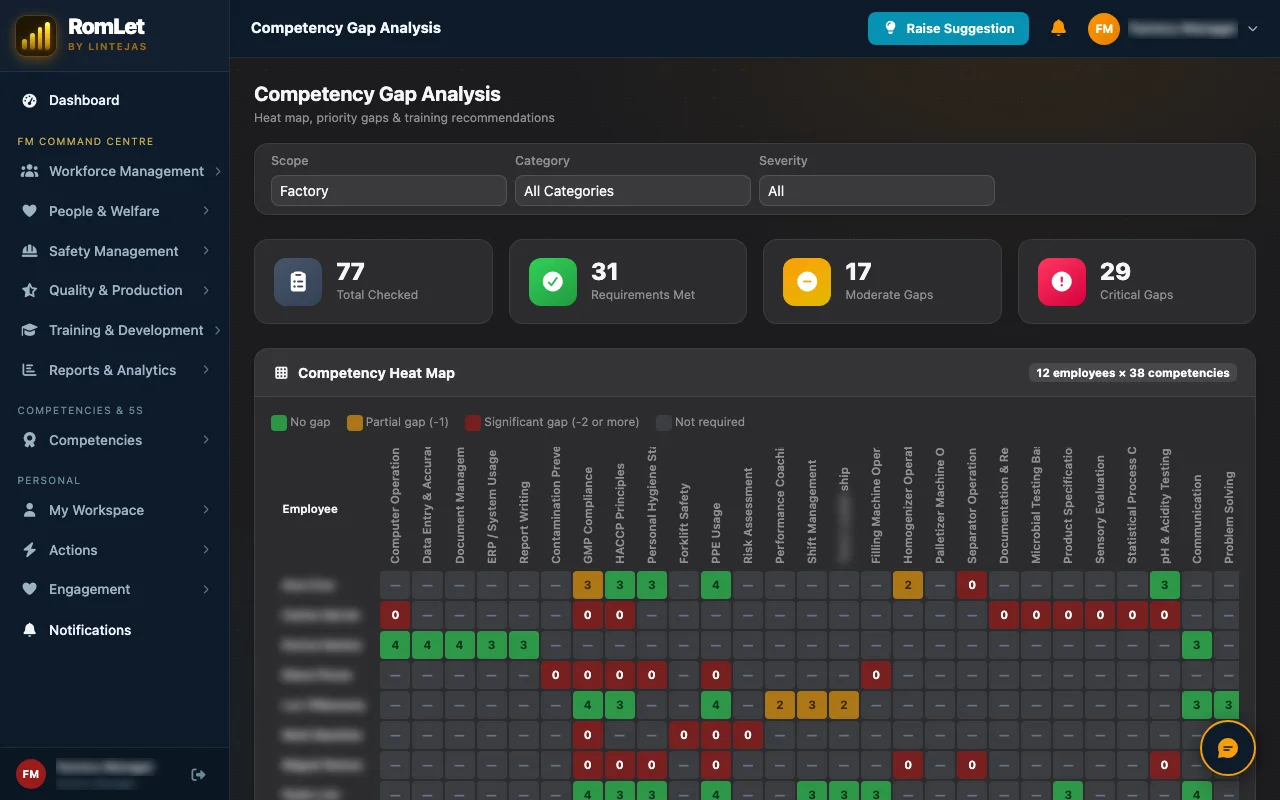Click the 12 employees × 38 competencies badge
Screen dimensions: 1280x800
pos(1133,373)
